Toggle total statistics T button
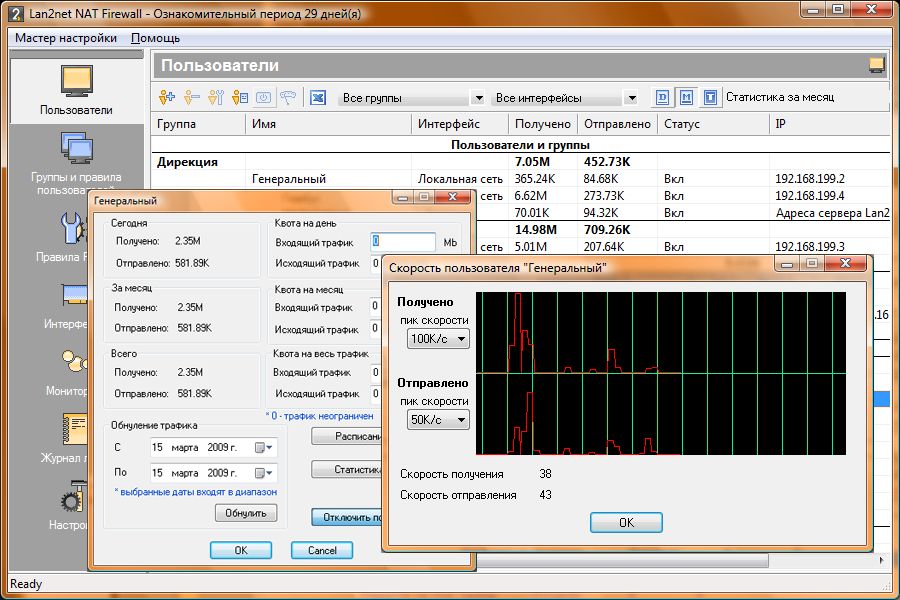 point(710,98)
